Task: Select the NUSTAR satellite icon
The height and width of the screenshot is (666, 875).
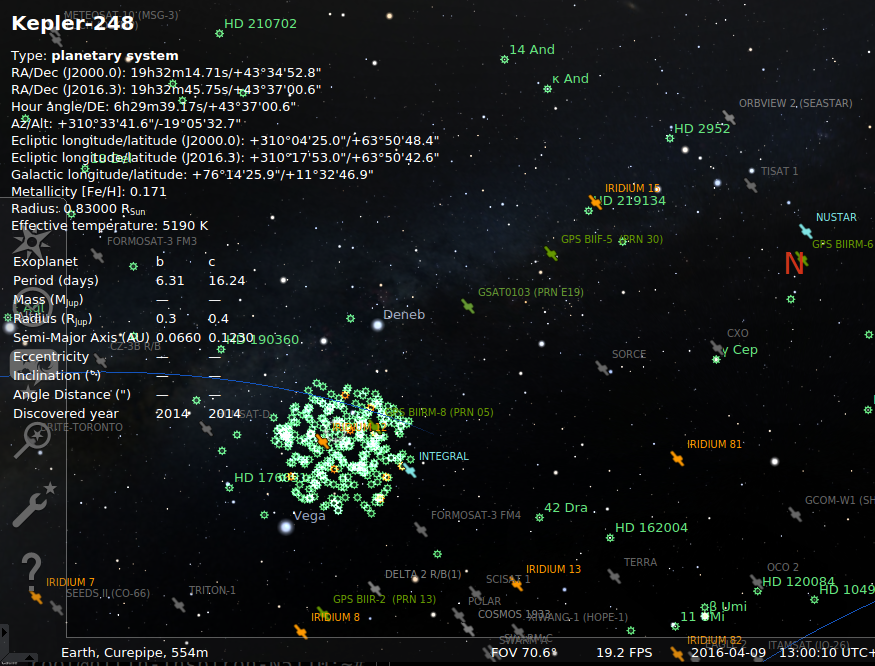Action: click(806, 231)
